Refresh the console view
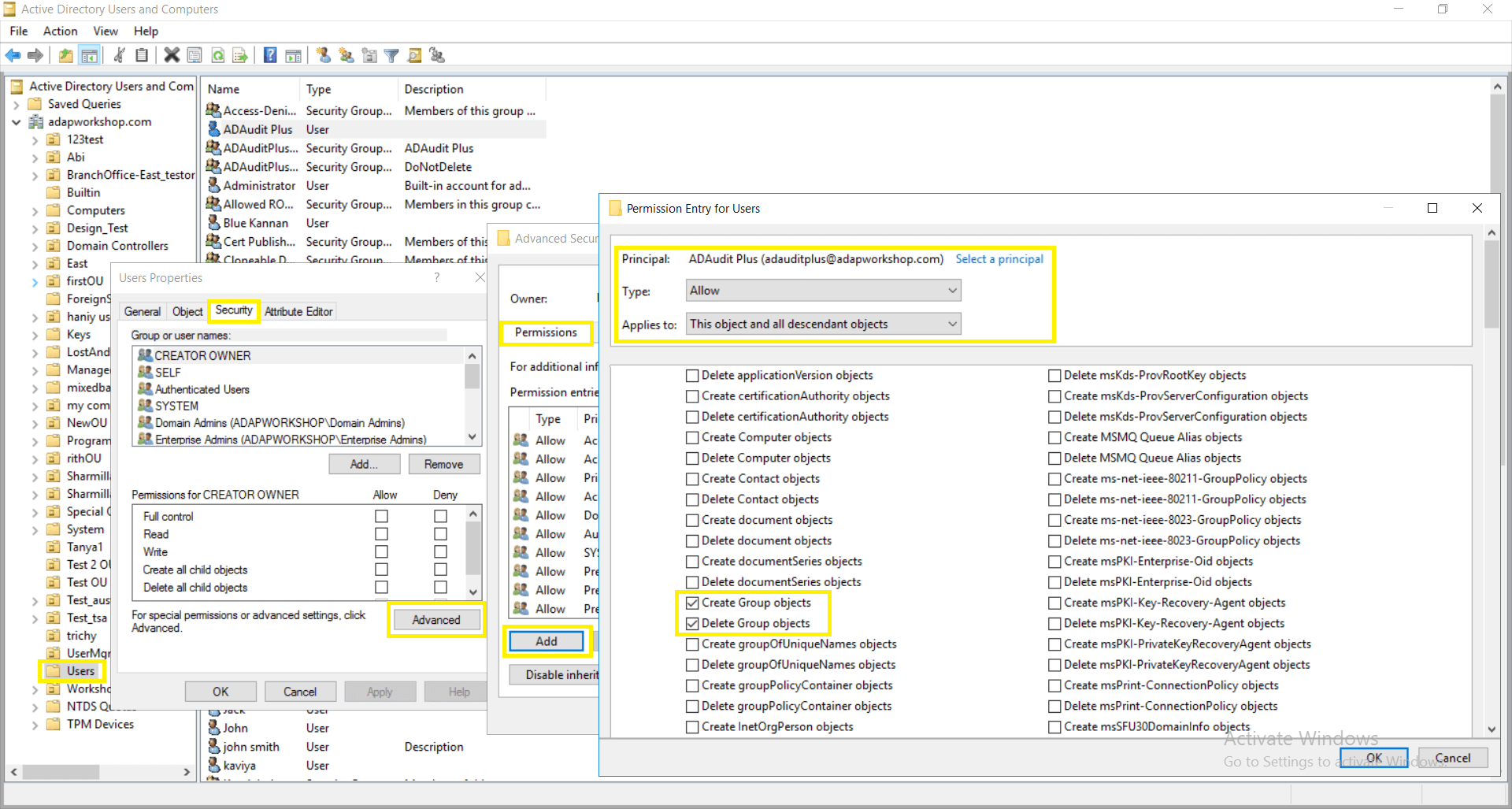 tap(217, 55)
